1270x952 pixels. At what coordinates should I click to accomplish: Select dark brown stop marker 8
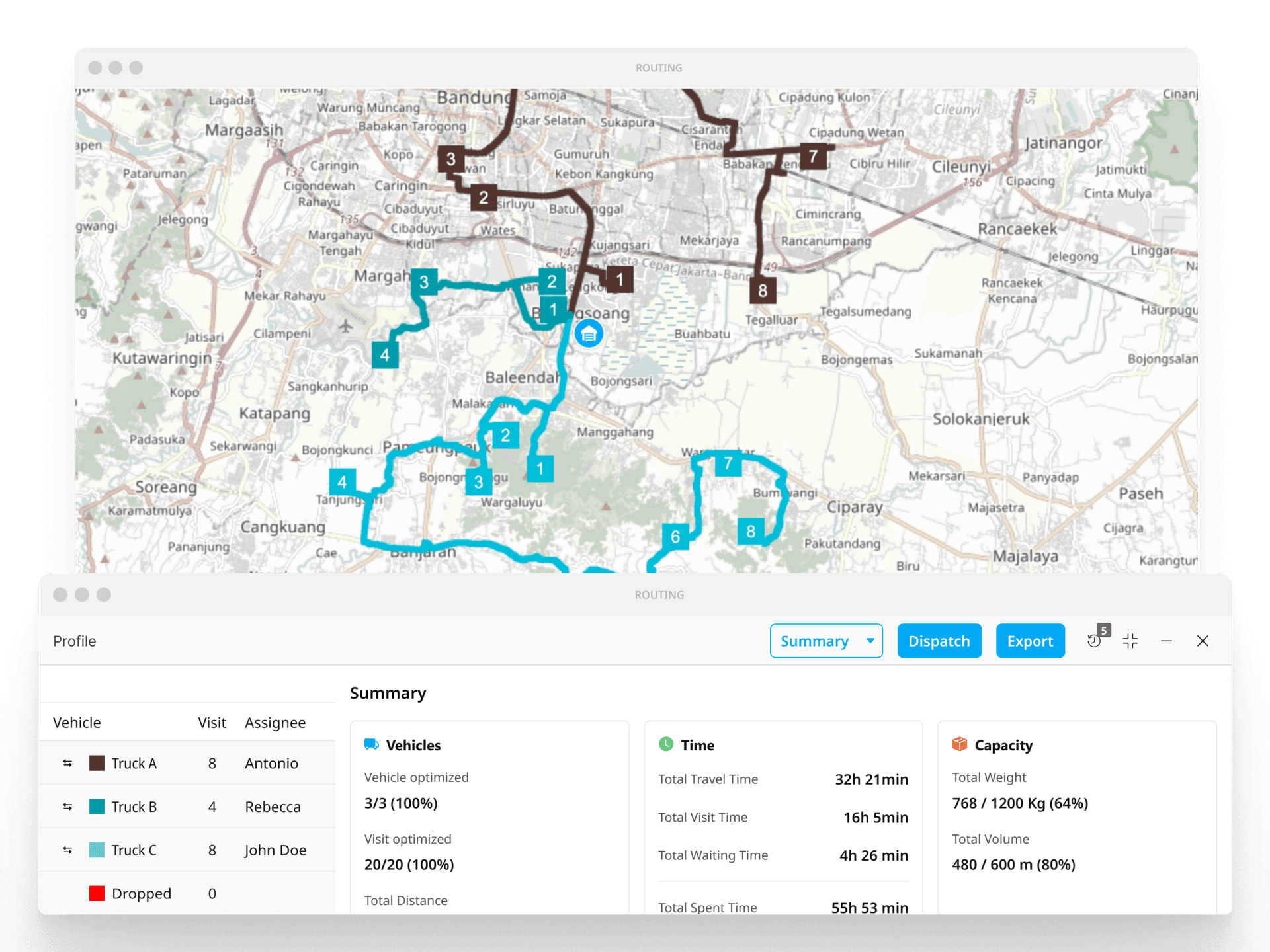tap(762, 290)
